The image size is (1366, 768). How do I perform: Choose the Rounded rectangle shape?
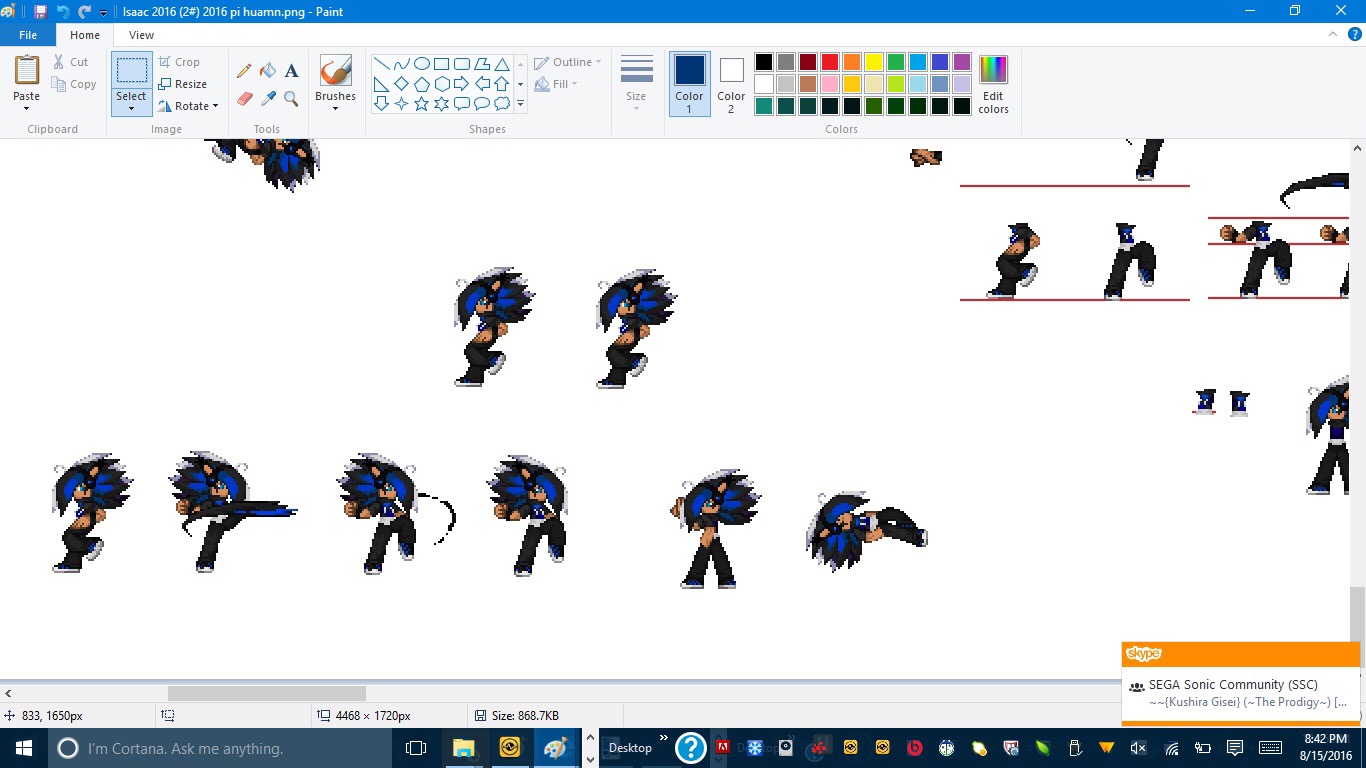tap(461, 63)
